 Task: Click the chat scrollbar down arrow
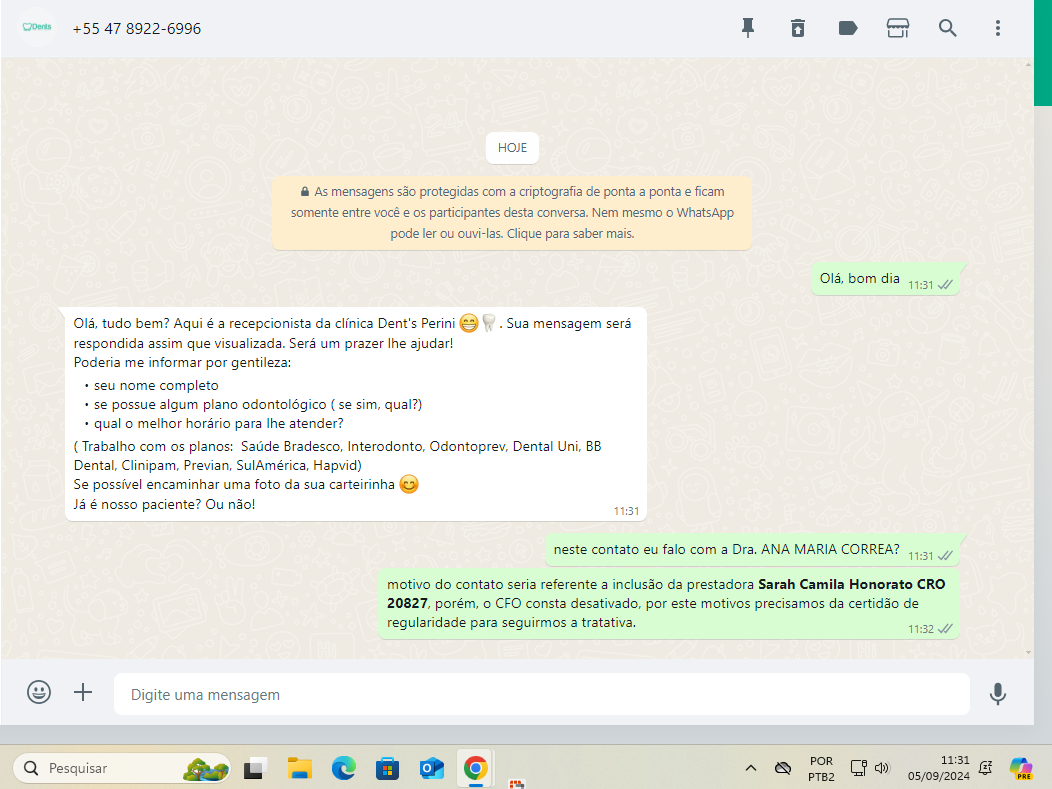coord(1029,652)
